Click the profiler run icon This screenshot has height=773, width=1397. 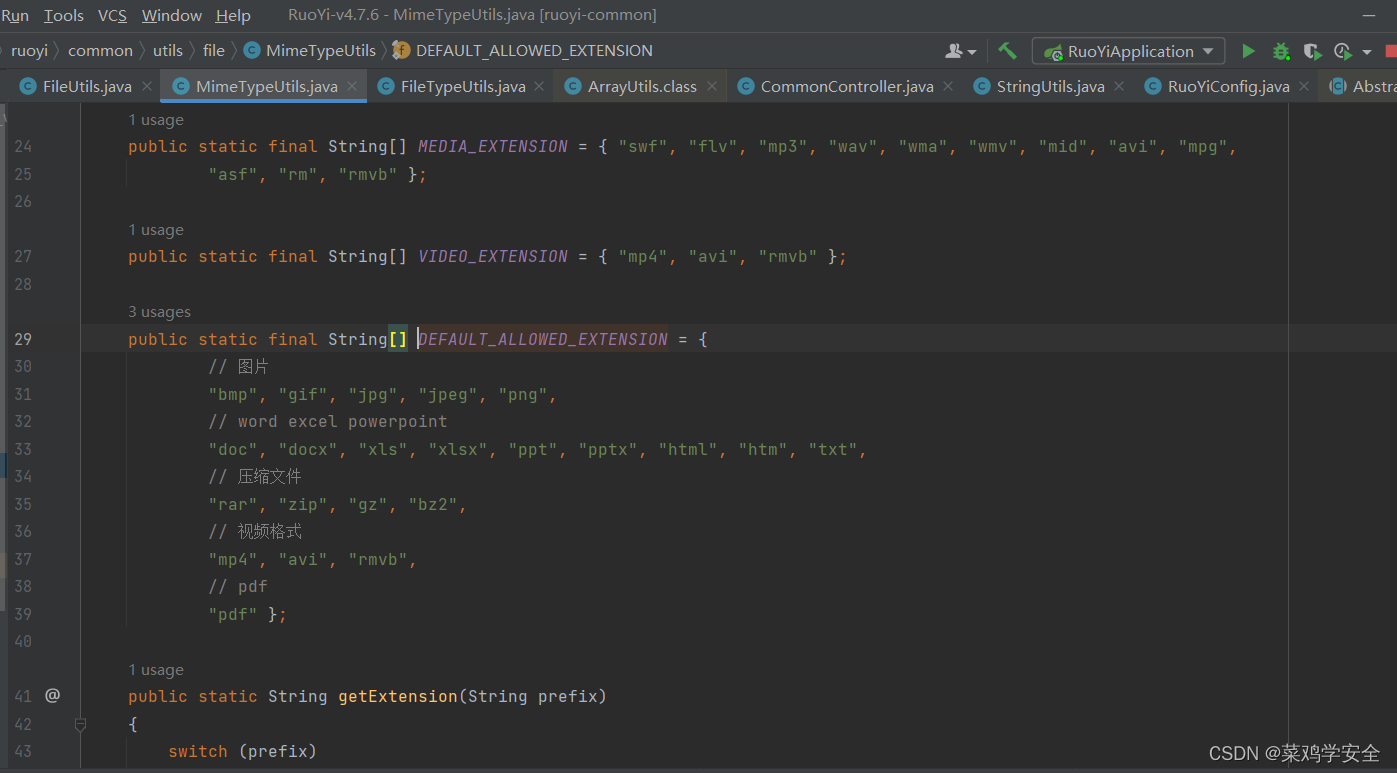(1343, 51)
